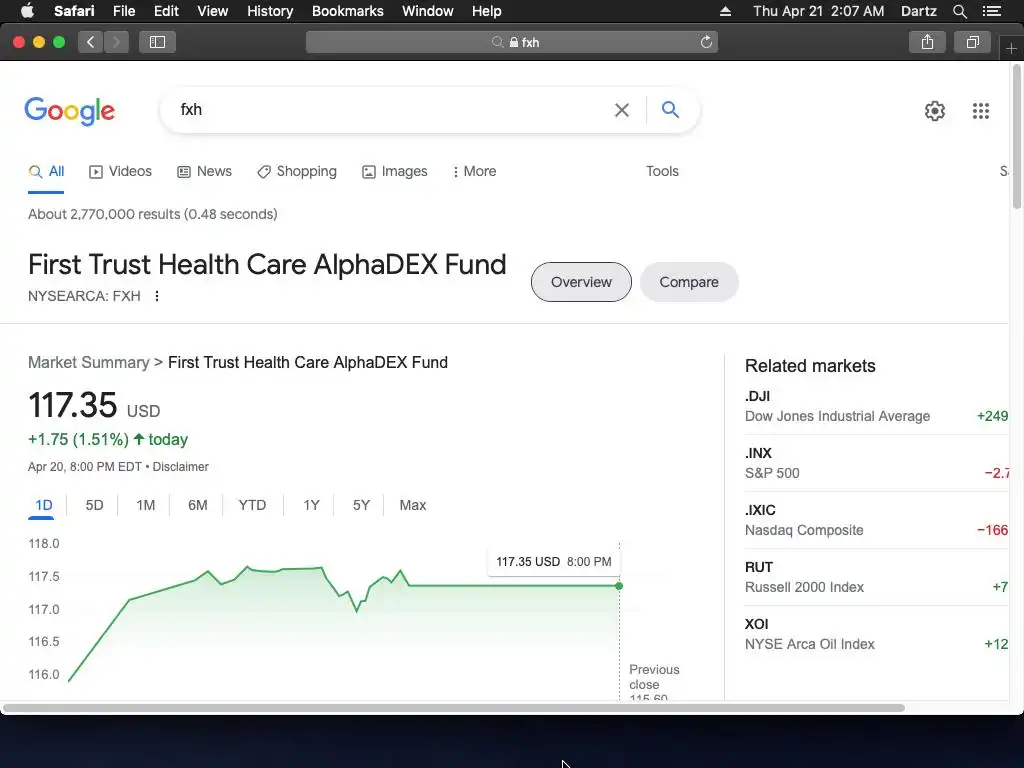Viewport: 1024px width, 768px height.
Task: Open the History menu
Action: click(x=270, y=11)
